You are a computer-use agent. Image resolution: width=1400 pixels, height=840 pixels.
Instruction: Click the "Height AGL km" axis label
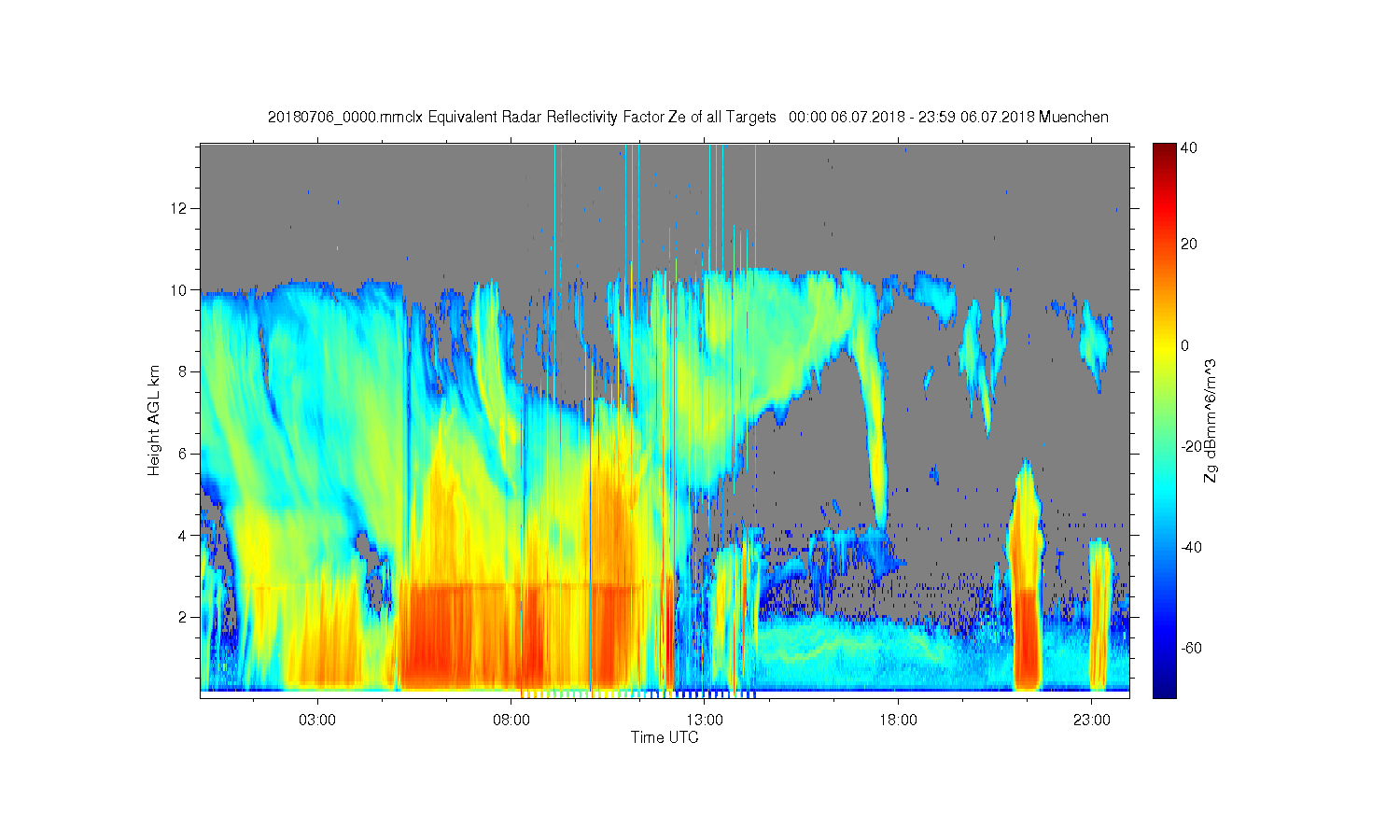coord(153,421)
